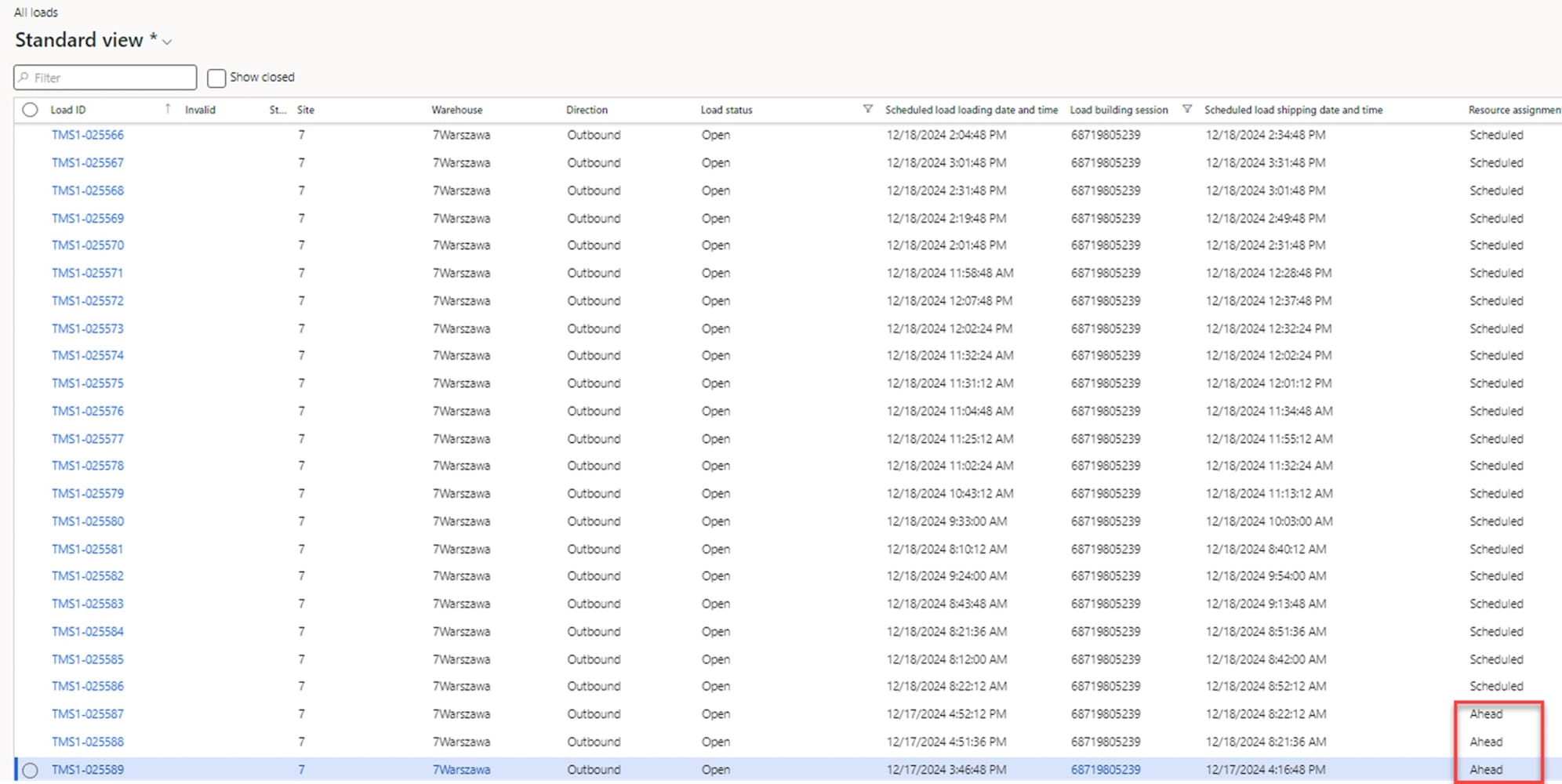Click session link 68719805239 in selected row
Viewport: 1562px width, 784px height.
[1106, 770]
